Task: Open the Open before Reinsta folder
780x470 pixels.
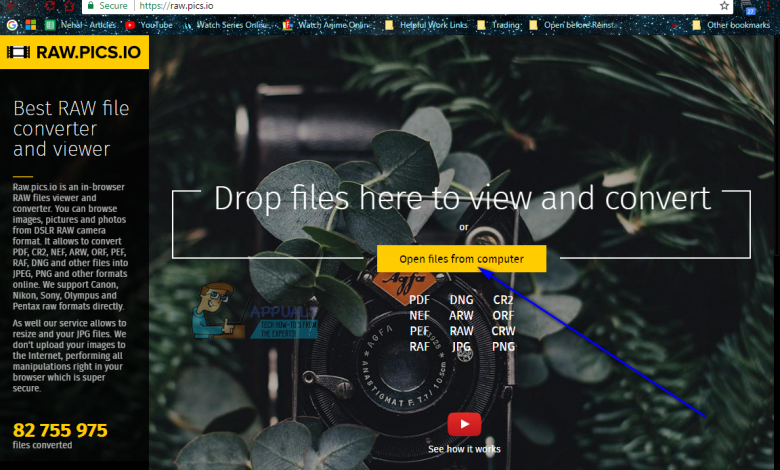Action: [x=574, y=25]
